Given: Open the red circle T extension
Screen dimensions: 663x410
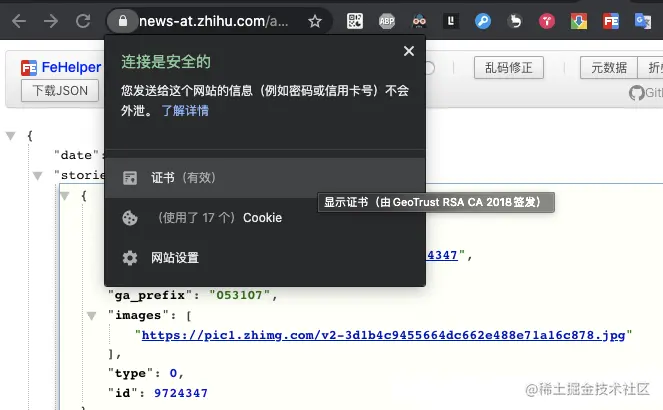Looking at the screenshot, I should pos(547,21).
